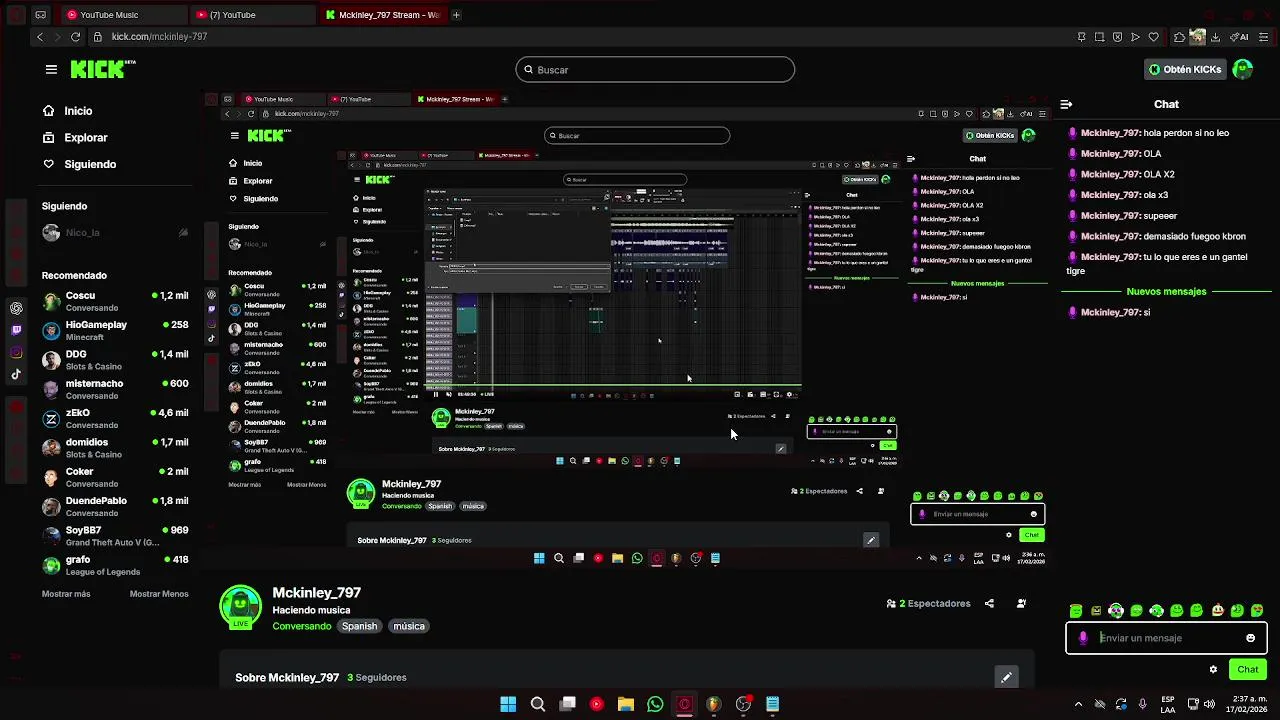The width and height of the screenshot is (1280, 720).
Task: Select the Mckinley_797 Stream tab
Action: tap(383, 15)
